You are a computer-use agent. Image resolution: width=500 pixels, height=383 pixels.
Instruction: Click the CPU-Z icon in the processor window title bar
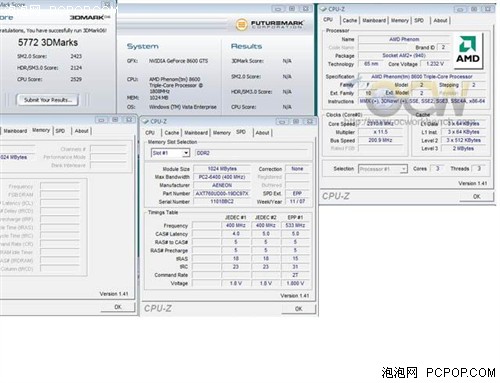tap(323, 9)
